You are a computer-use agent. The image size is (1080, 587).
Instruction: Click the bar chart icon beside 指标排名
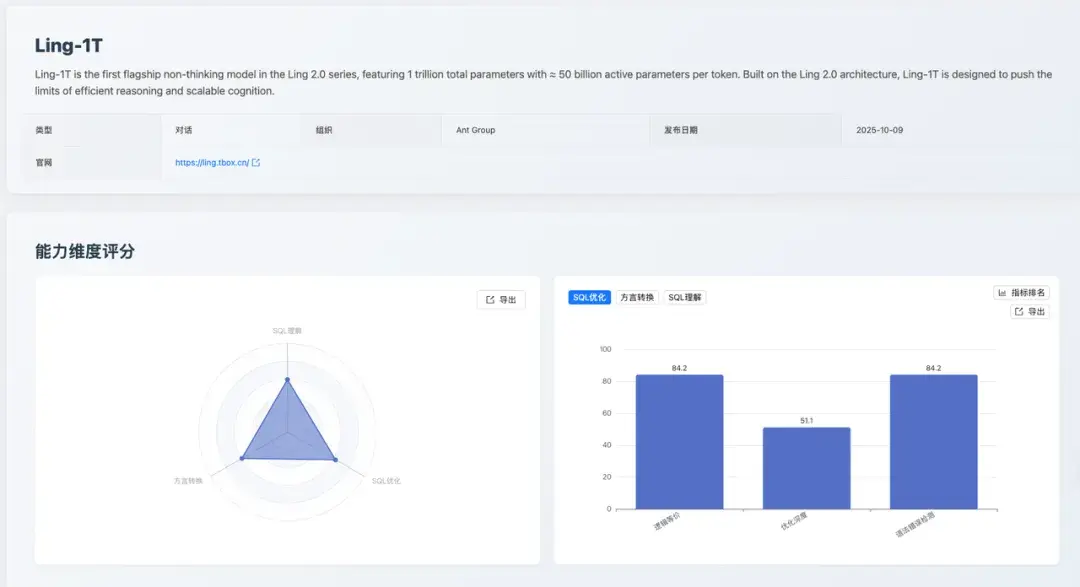point(1001,292)
